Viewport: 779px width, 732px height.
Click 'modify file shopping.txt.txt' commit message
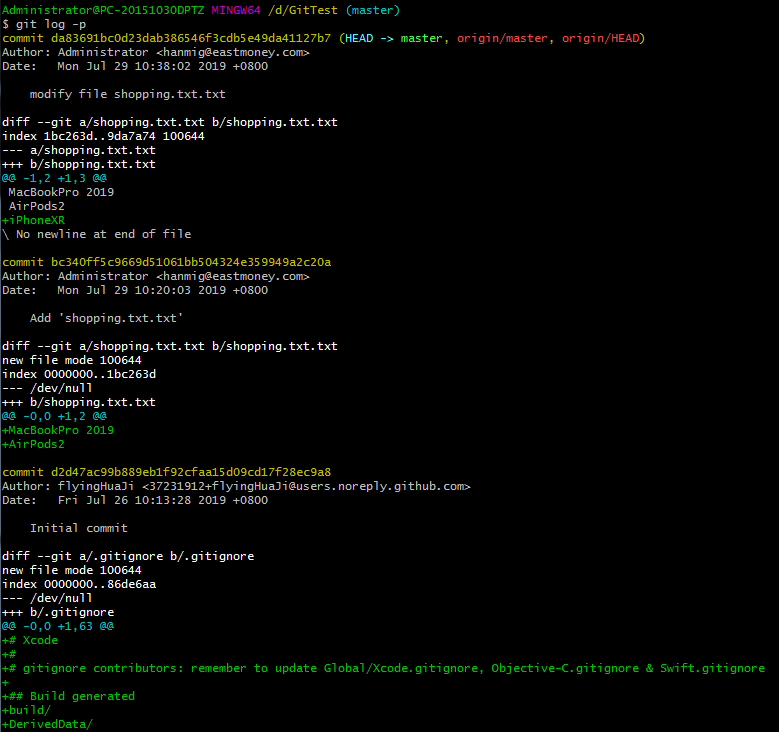128,94
